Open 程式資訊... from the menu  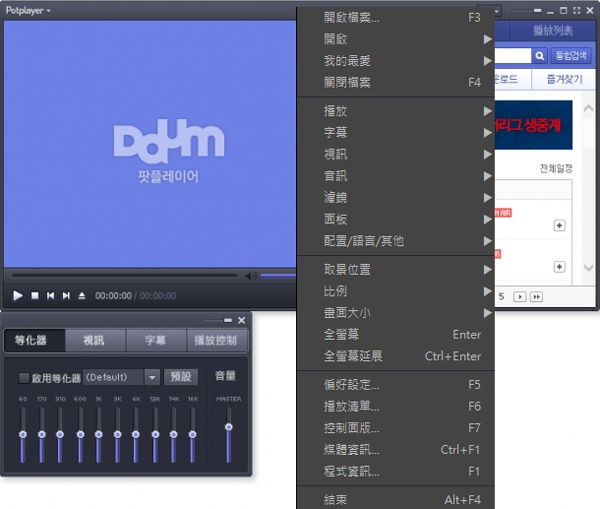point(396,471)
